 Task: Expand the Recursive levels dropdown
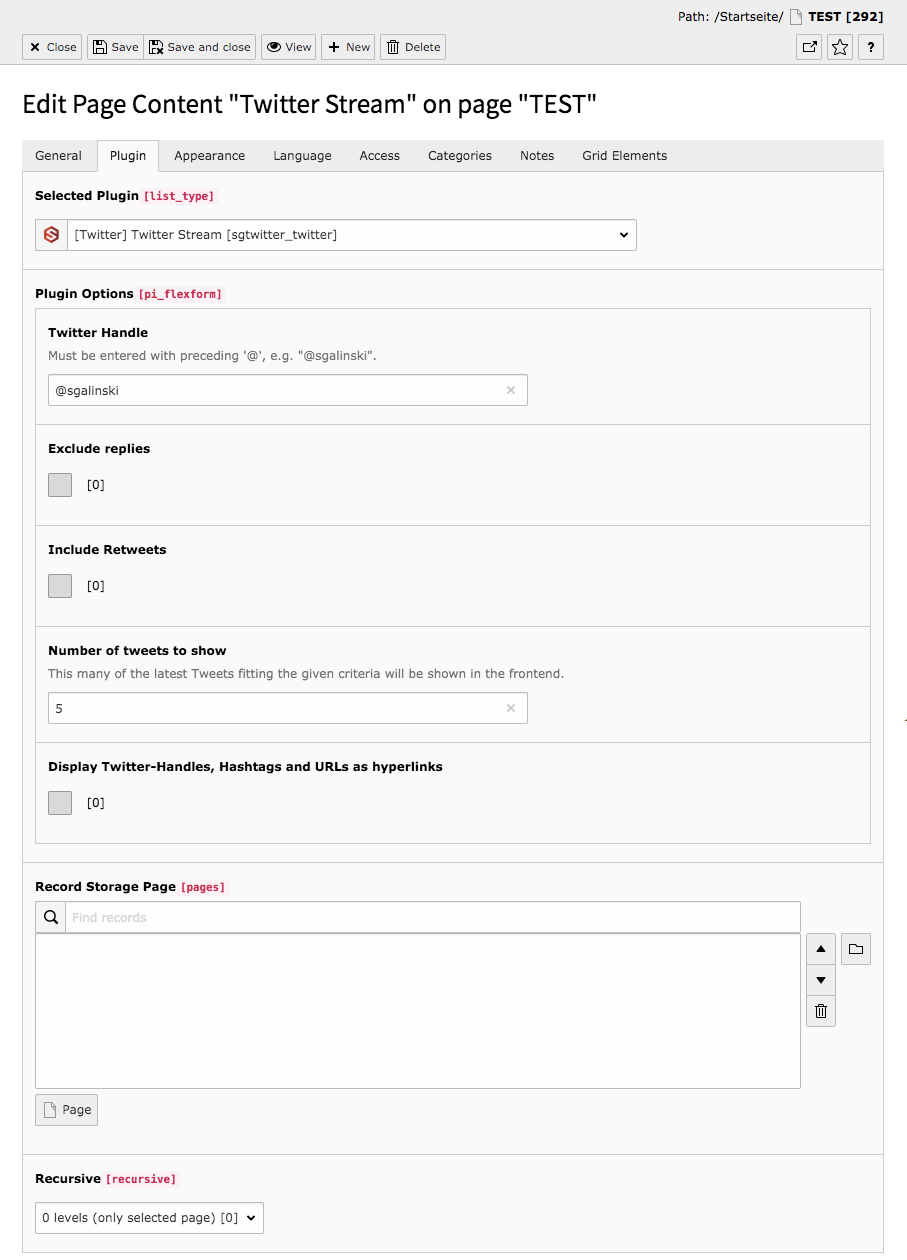[149, 1218]
